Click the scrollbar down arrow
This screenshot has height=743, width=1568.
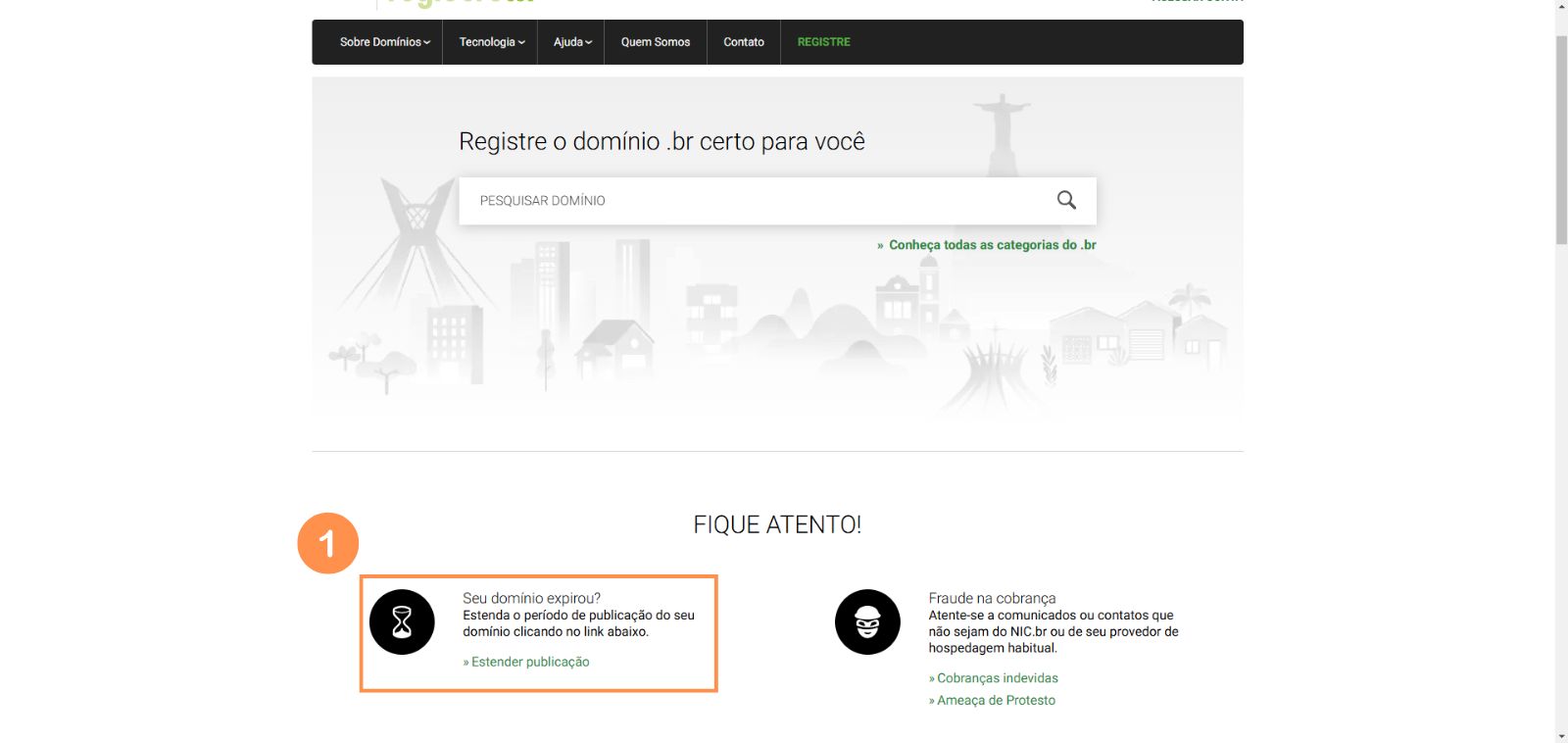point(1561,736)
